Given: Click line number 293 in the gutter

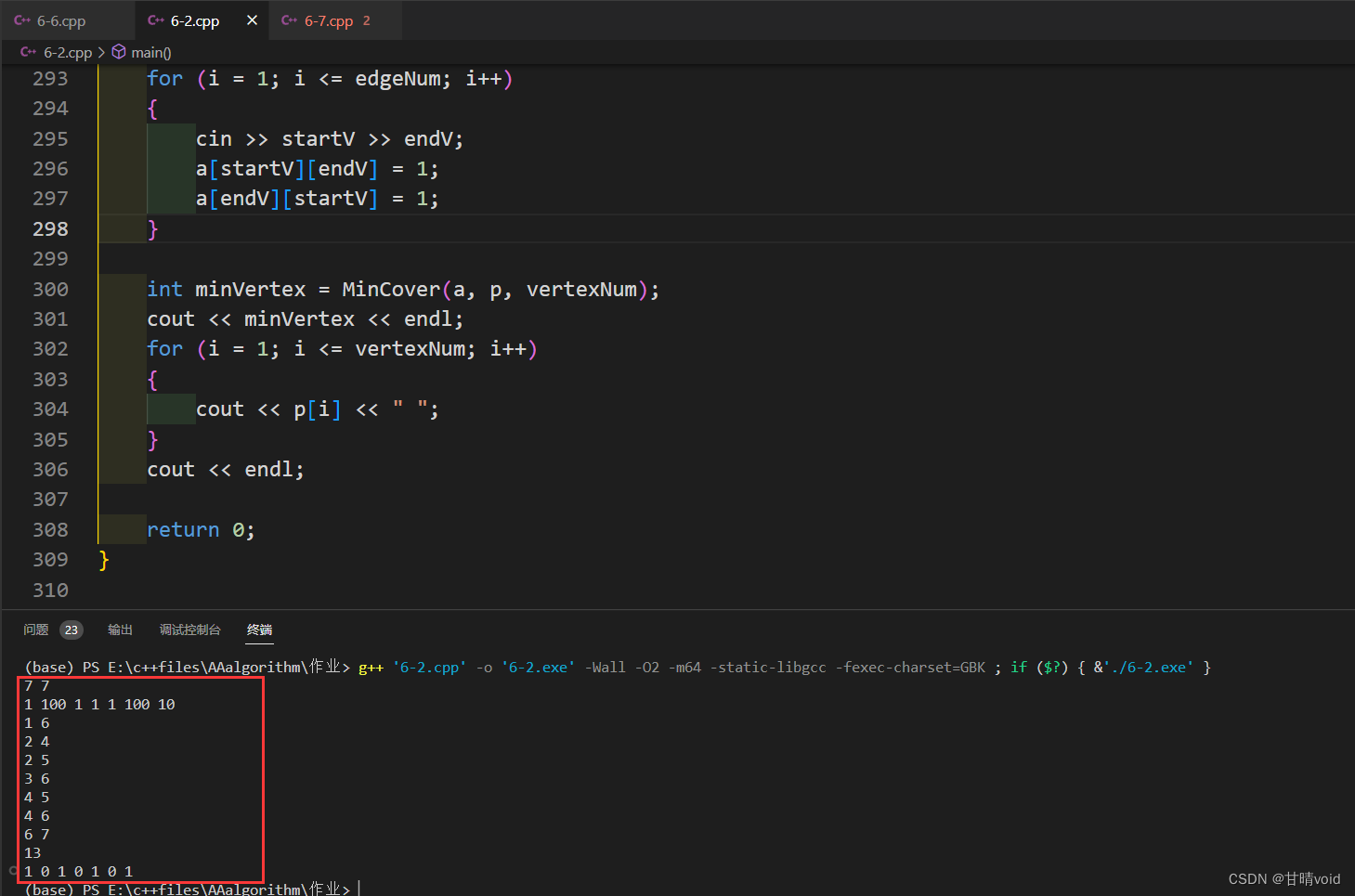Looking at the screenshot, I should click(x=51, y=79).
